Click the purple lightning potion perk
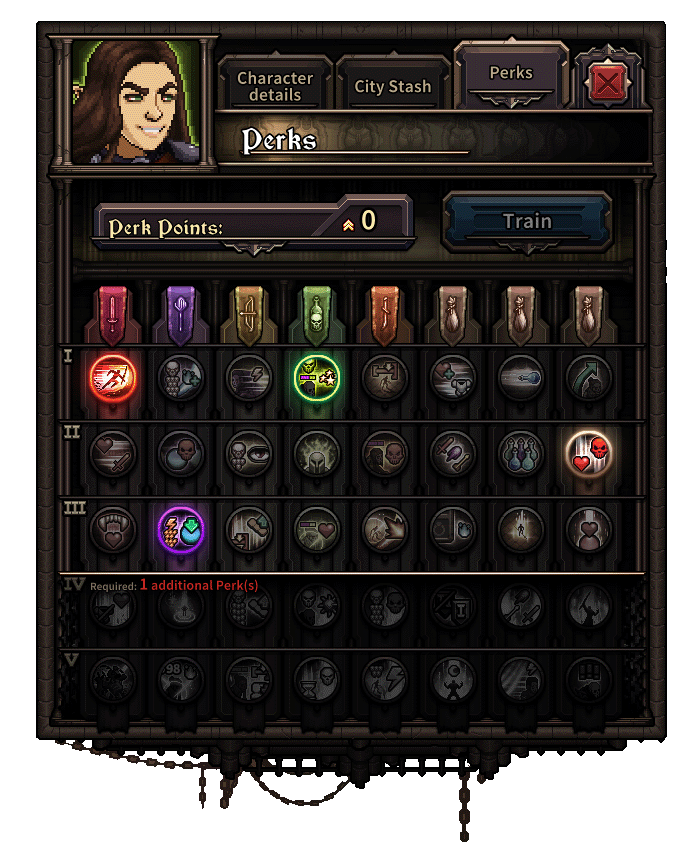Viewport: 691px width, 864px height. pos(181,530)
